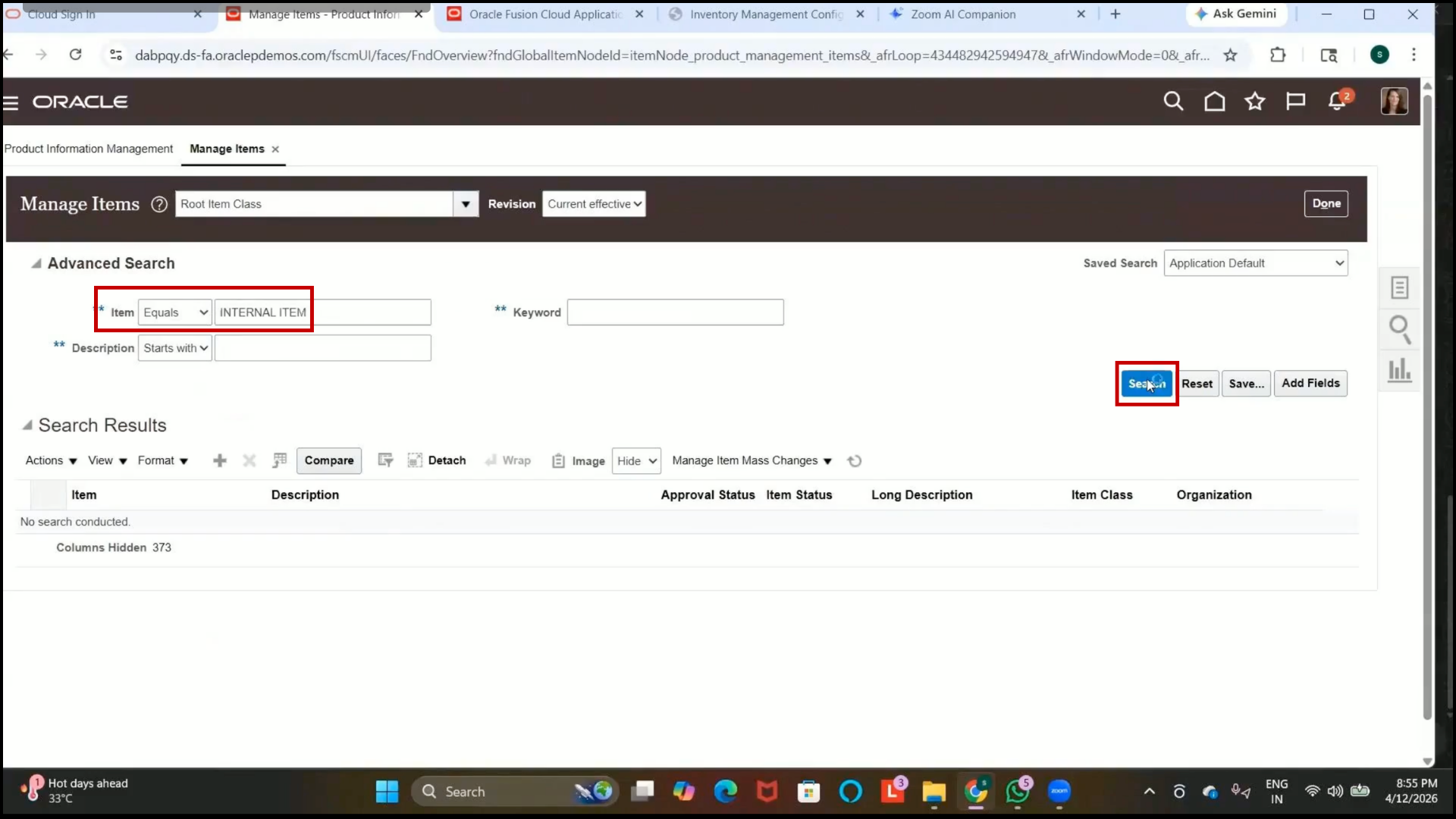
Task: Open the Search panel icon on right sidebar
Action: click(1399, 329)
